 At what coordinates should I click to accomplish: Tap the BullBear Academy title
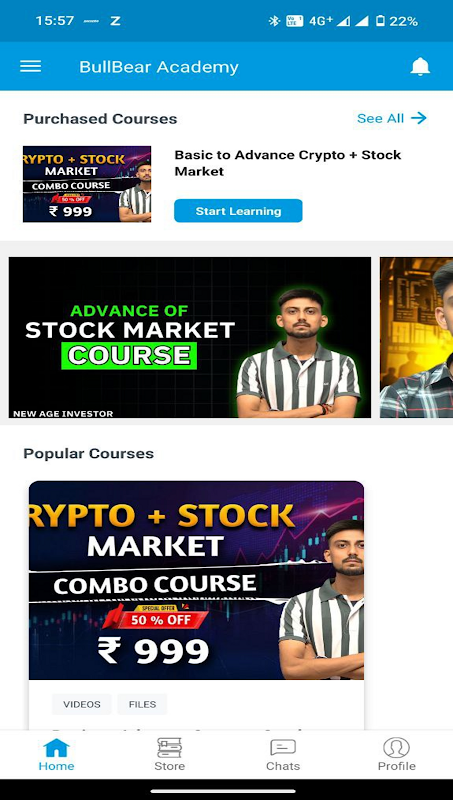coord(159,67)
